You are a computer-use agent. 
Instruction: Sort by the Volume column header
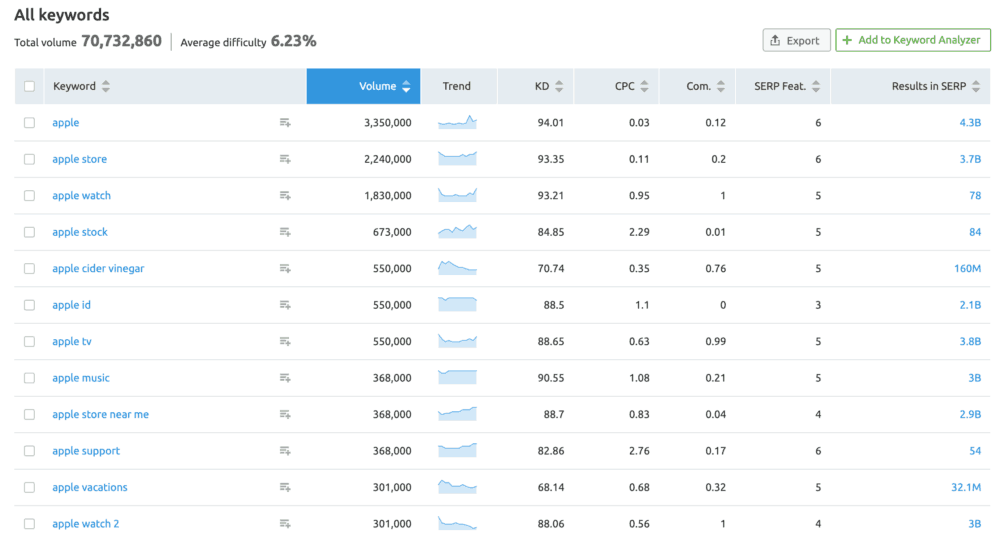(x=364, y=86)
